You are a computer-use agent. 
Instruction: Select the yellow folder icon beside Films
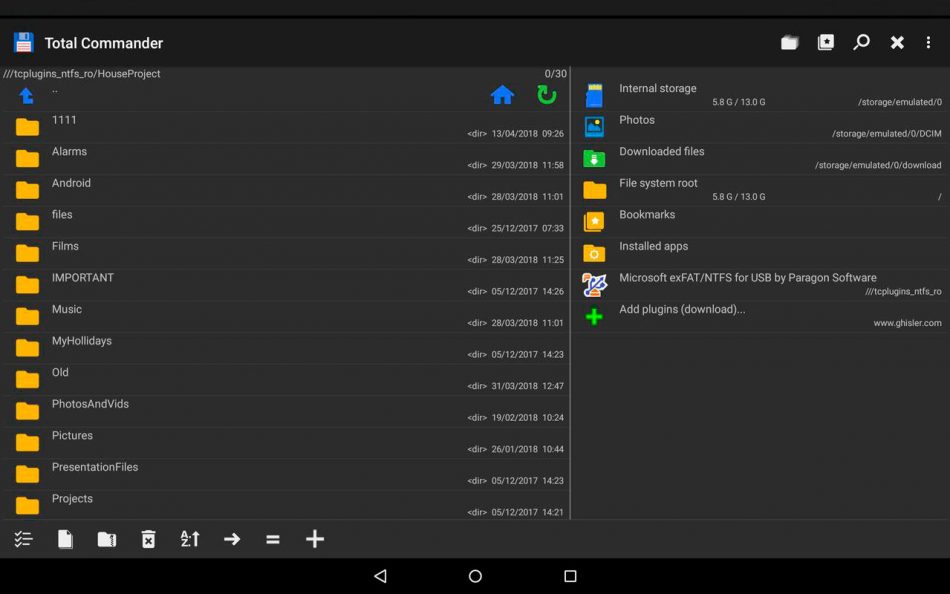(27, 253)
